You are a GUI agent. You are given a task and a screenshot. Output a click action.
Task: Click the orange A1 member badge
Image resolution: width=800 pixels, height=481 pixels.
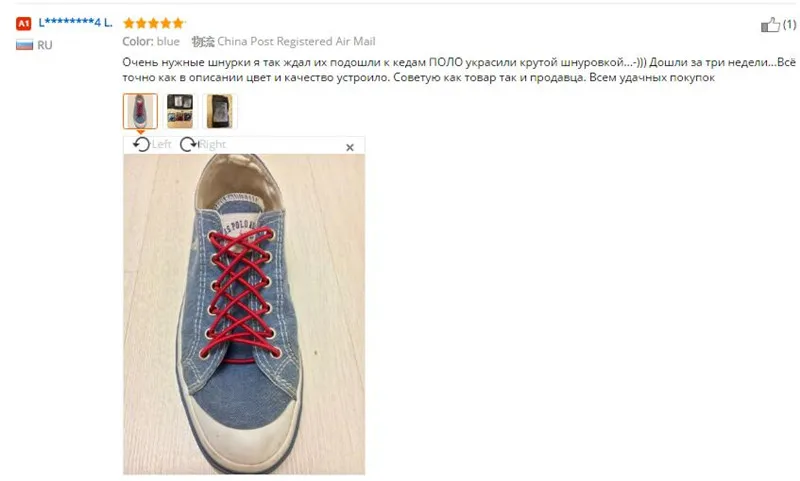(23, 23)
